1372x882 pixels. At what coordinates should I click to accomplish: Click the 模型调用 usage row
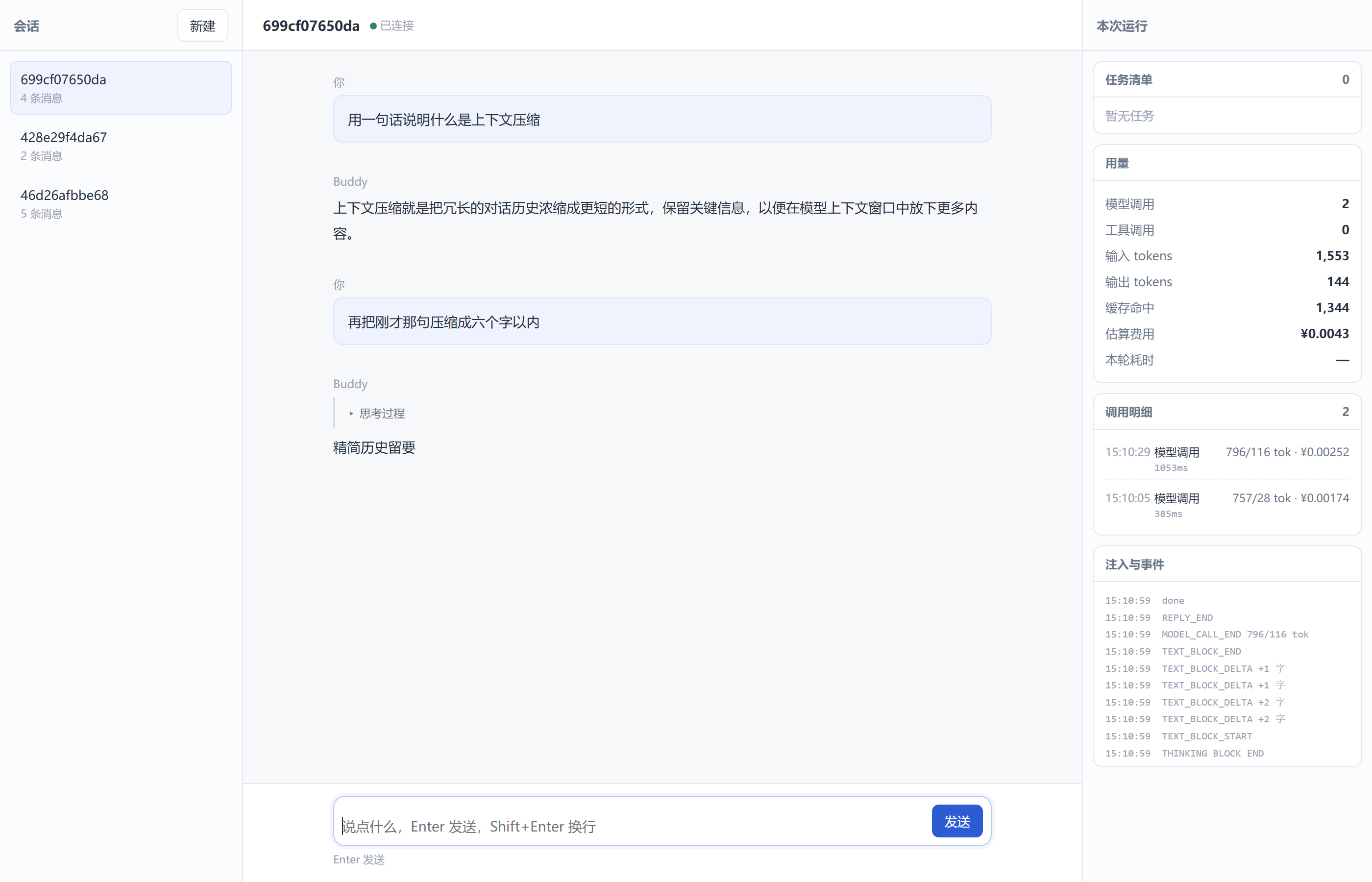[1226, 204]
